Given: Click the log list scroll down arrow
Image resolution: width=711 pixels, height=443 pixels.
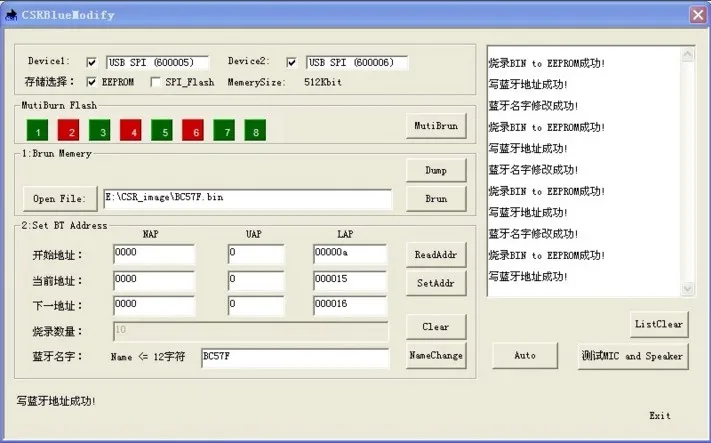Looking at the screenshot, I should (x=688, y=288).
